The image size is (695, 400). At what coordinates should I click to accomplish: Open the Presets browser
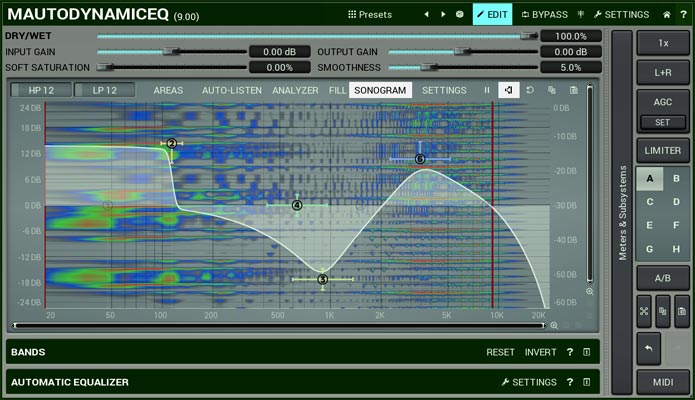(x=370, y=15)
